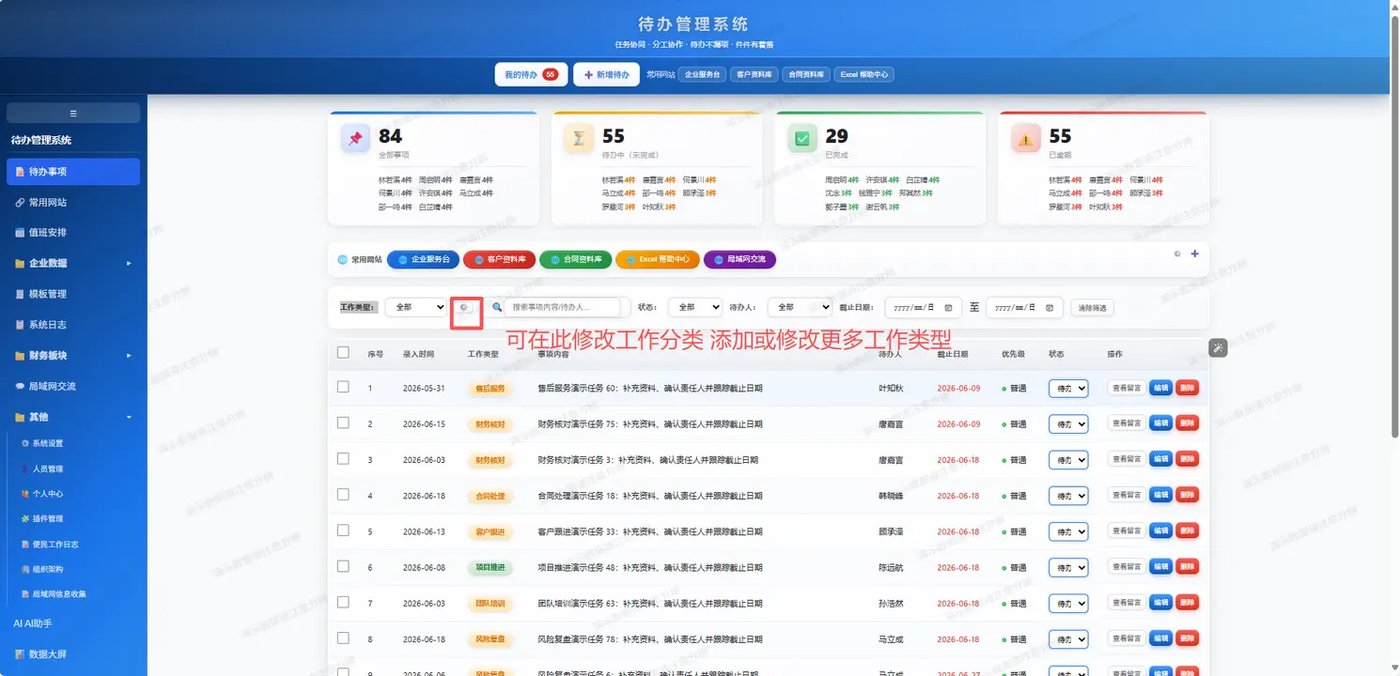Switch to 我的待办 tab in the header
The width and height of the screenshot is (1400, 676).
point(531,75)
